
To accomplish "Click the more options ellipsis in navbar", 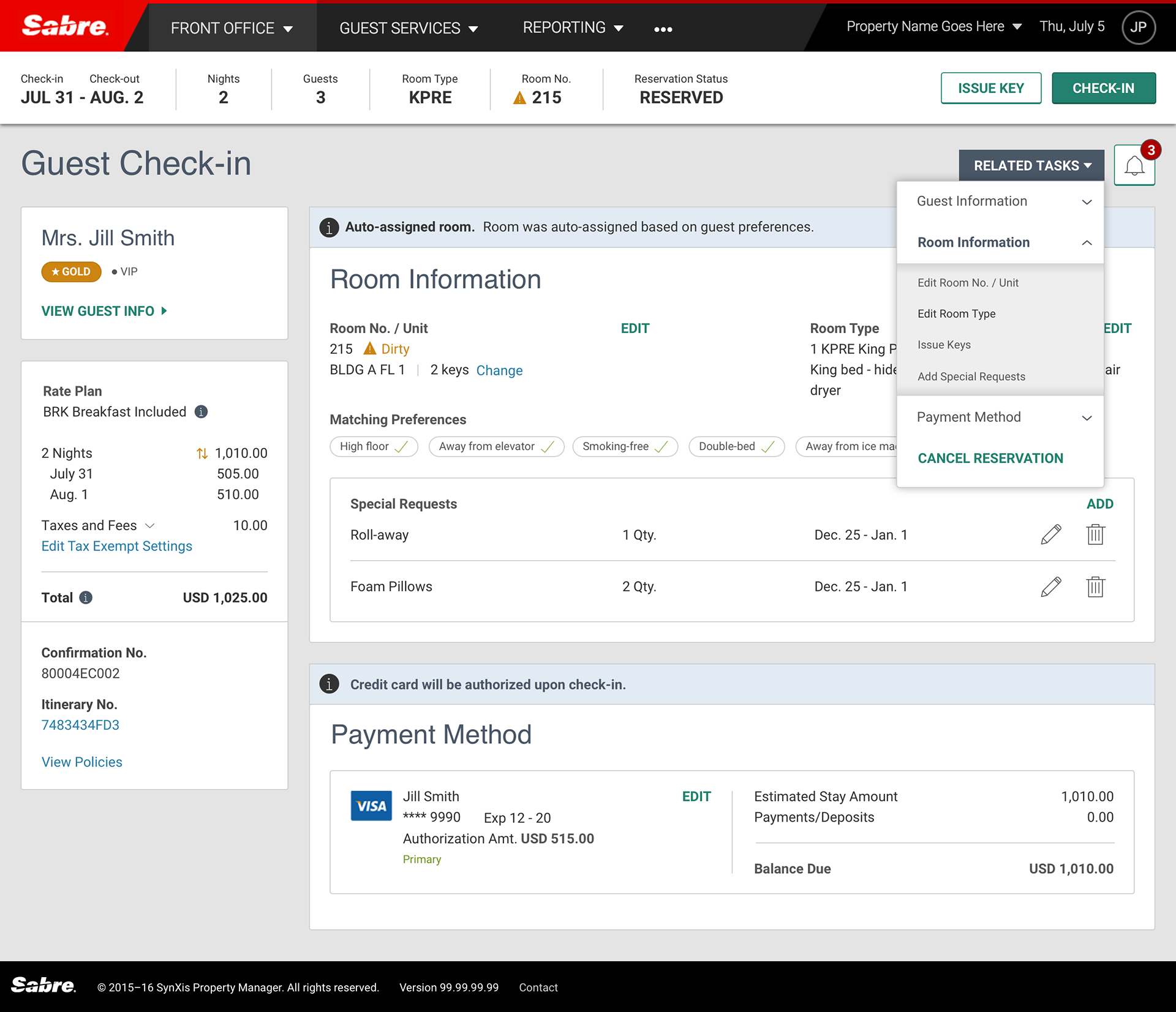I will click(663, 29).
